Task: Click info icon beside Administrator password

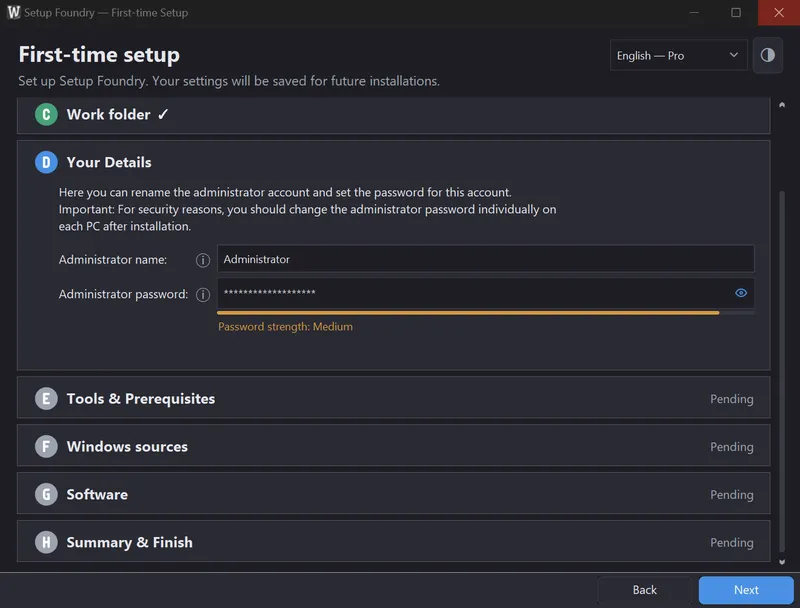Action: [x=203, y=295]
